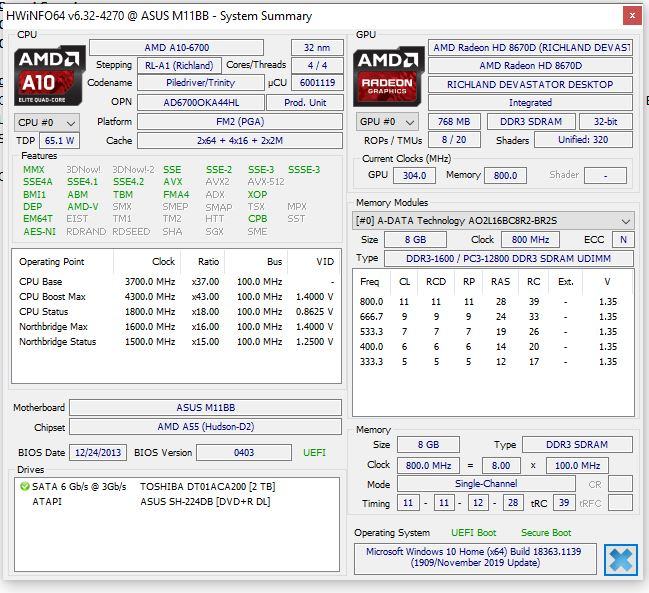Click the memory clock 800.0 MHz field
This screenshot has width=649, height=593.
click(428, 466)
